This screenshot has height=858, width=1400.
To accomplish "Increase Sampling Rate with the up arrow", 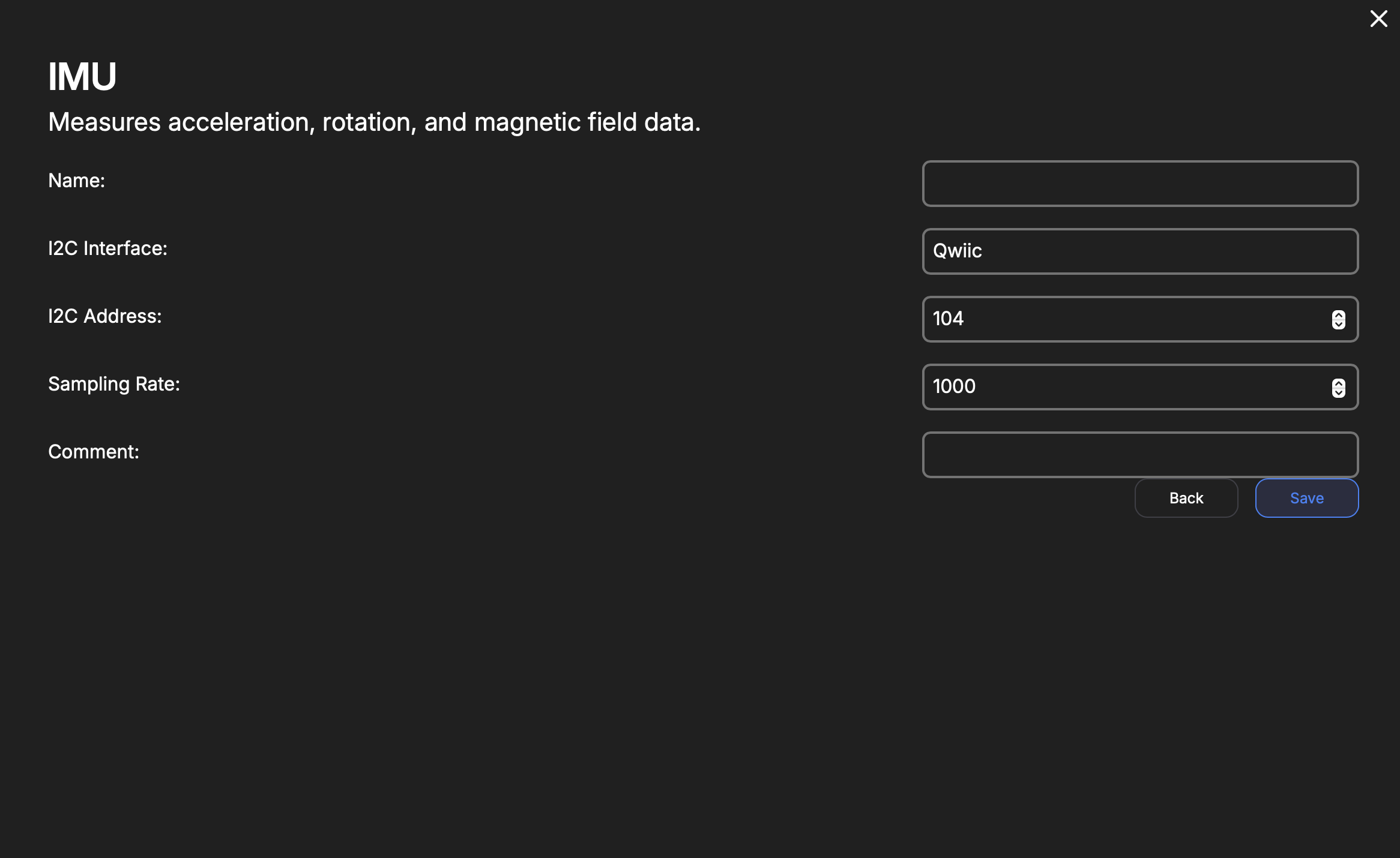I will [x=1338, y=383].
